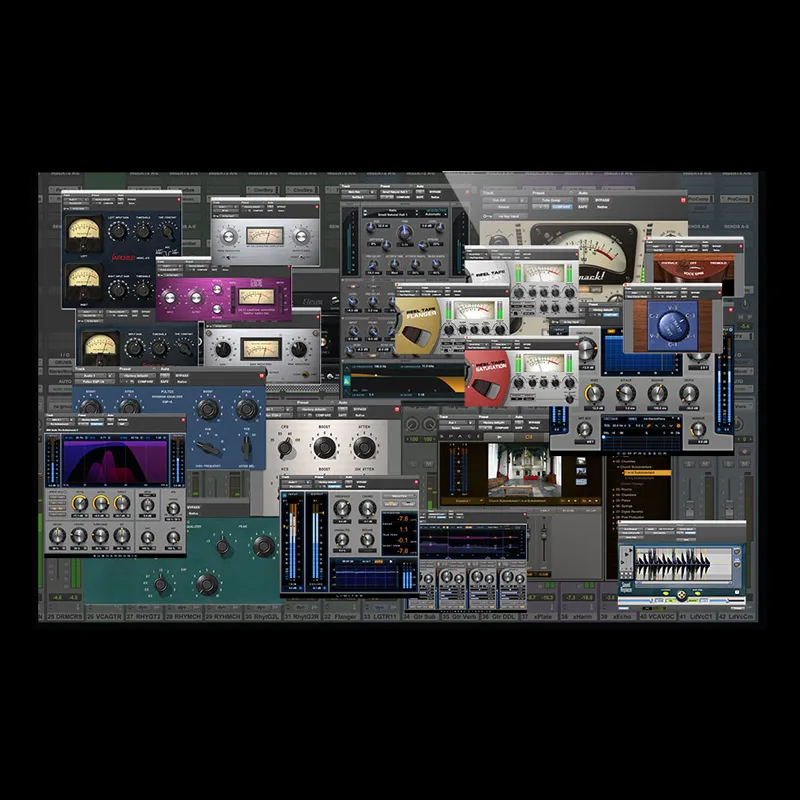Viewport: 800px width, 800px height.
Task: Click high Boost knob on blue Pultec EQP-1A
Action: [208, 409]
